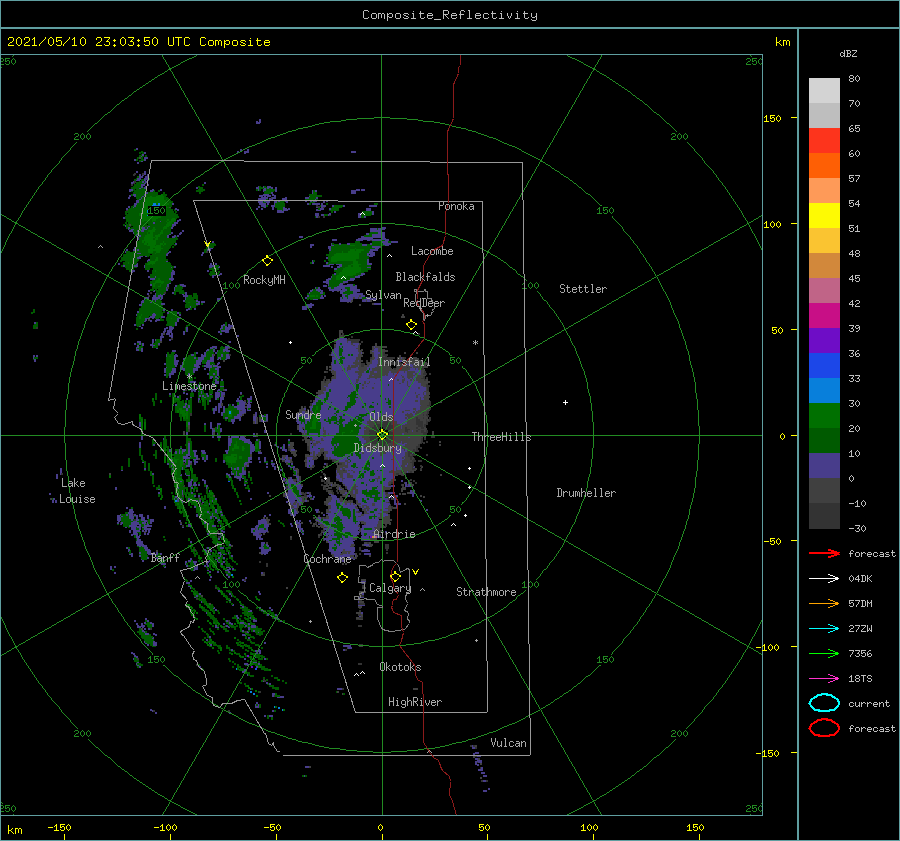Click the Limestone label
Viewport: 900px width, 841px height.
point(189,386)
